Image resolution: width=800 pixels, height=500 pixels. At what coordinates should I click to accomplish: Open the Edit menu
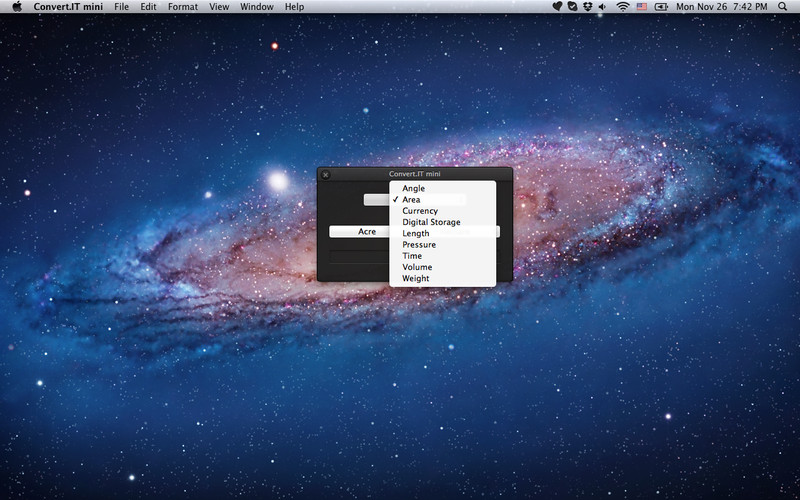click(x=148, y=7)
